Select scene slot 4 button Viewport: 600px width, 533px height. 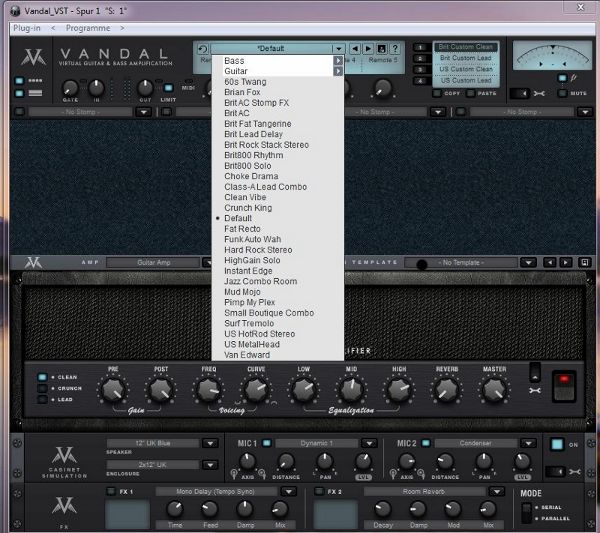pos(420,81)
